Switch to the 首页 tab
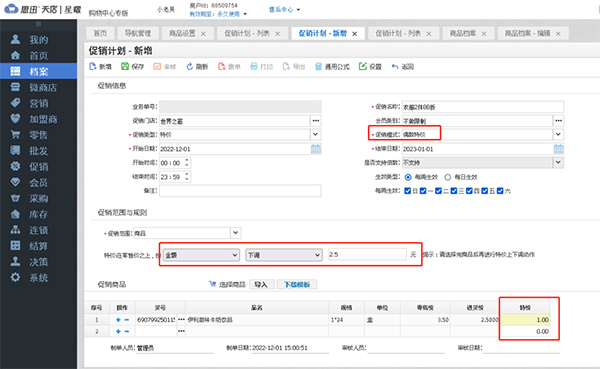 click(100, 34)
